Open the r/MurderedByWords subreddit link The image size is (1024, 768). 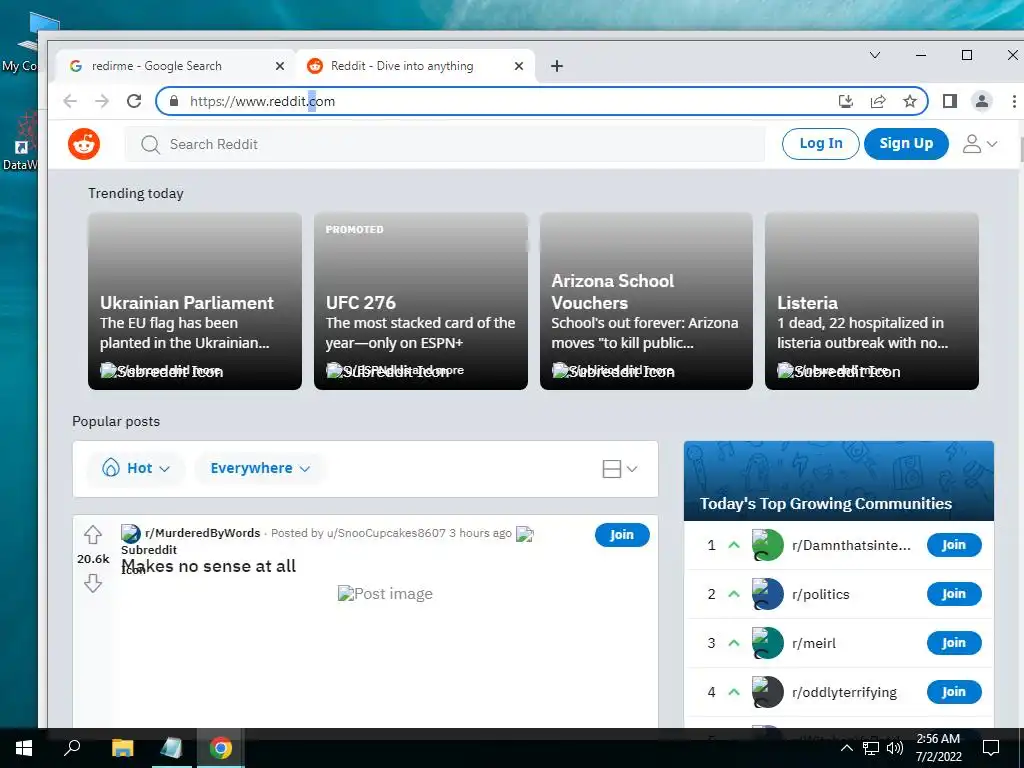point(202,533)
